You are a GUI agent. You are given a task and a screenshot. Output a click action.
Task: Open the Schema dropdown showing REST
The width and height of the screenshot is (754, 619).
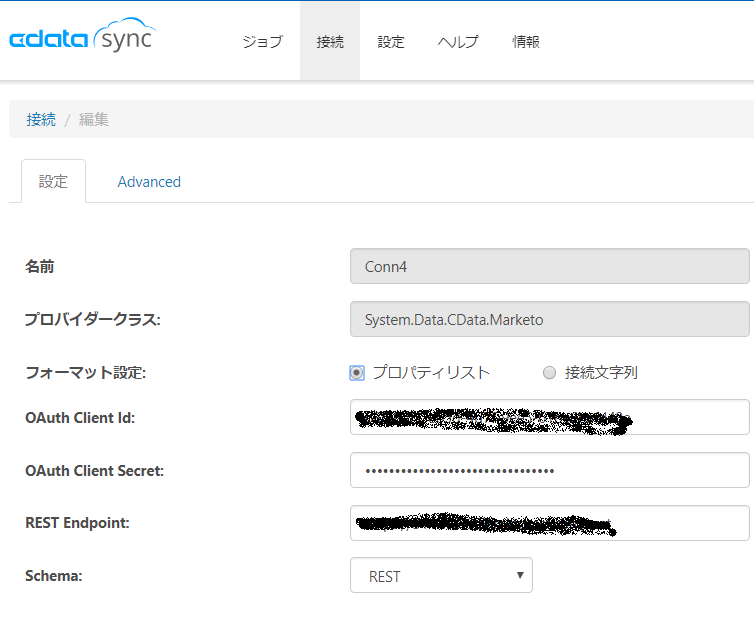441,575
